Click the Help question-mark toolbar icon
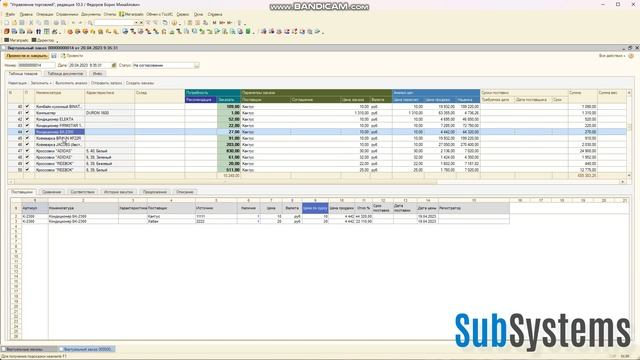 pos(174,22)
